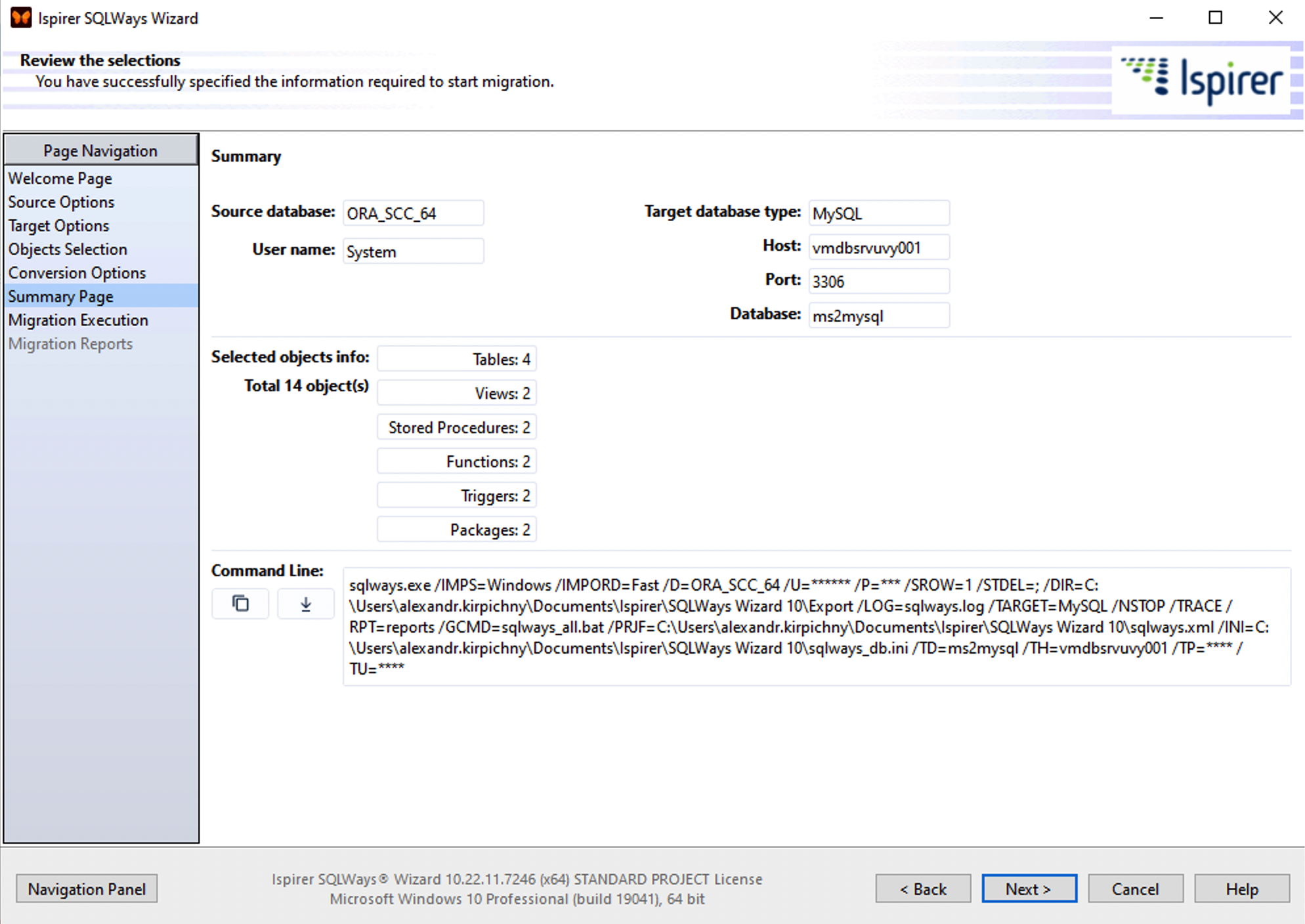
Task: Click the save command line download icon
Action: pyautogui.click(x=306, y=603)
